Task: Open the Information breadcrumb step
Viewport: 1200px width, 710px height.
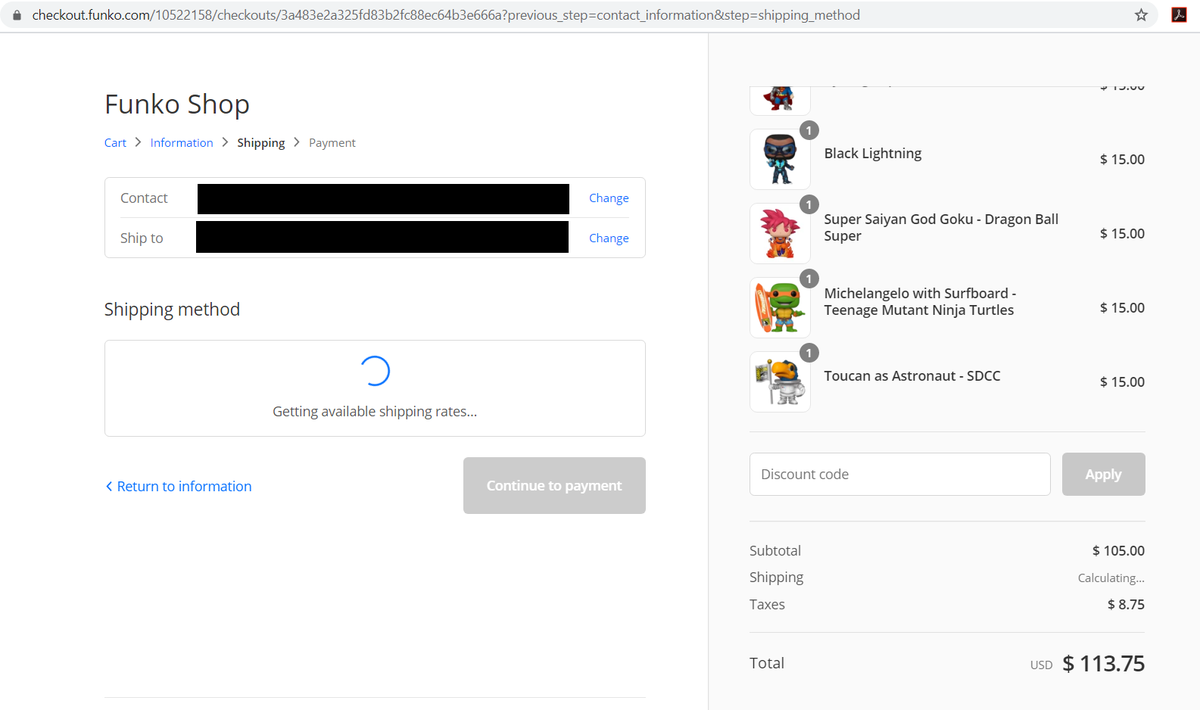Action: point(181,143)
